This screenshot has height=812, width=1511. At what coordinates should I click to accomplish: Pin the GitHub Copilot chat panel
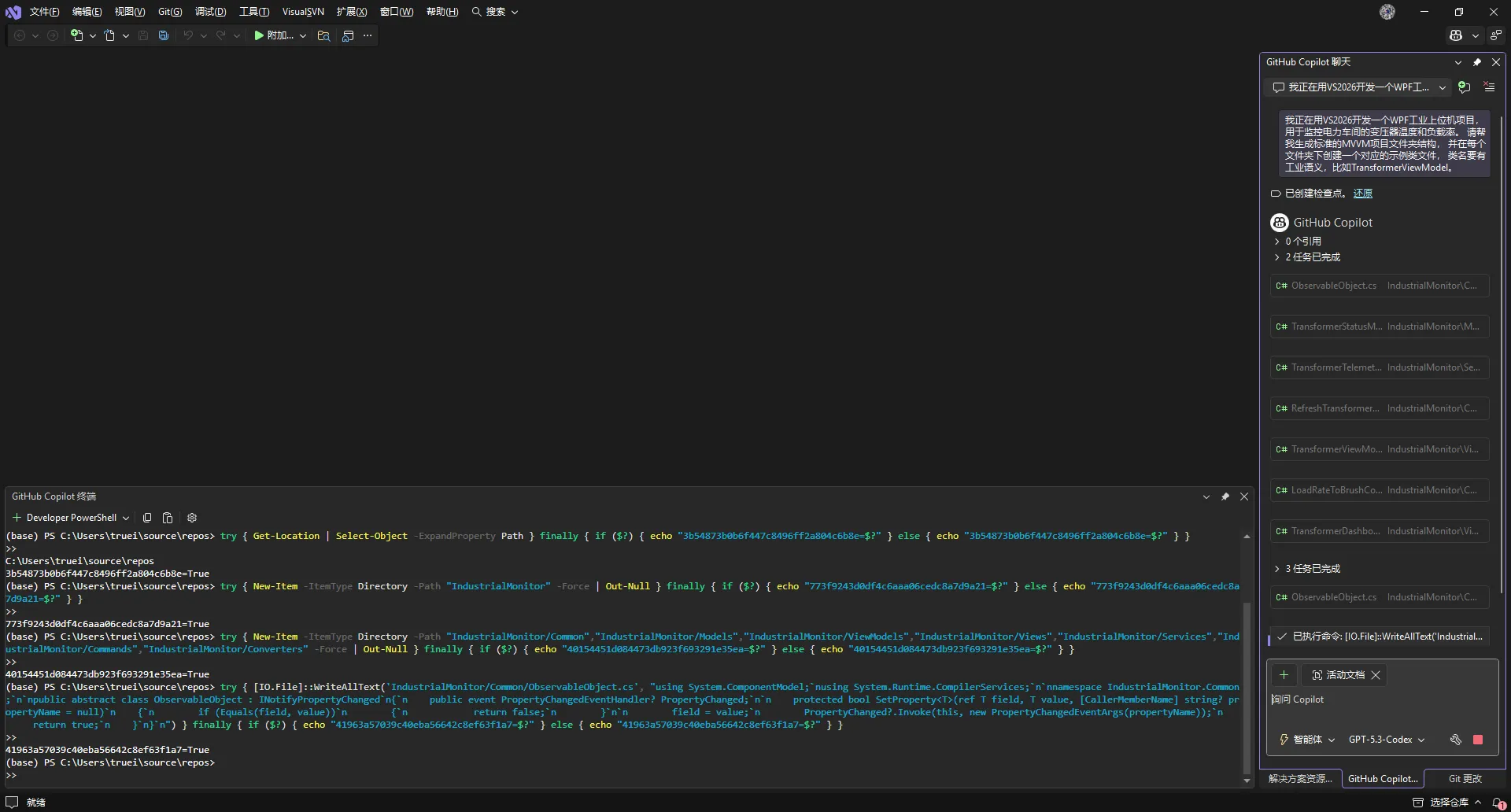[x=1477, y=62]
